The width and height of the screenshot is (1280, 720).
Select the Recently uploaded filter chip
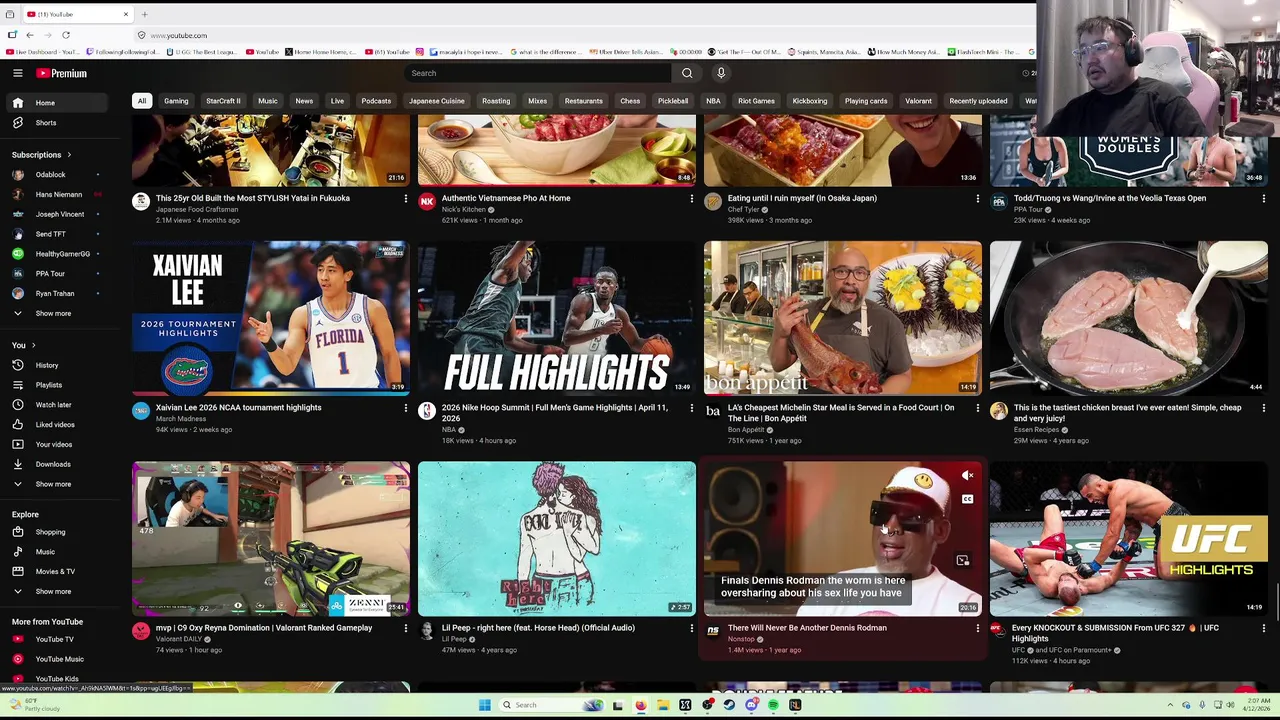[x=978, y=101]
